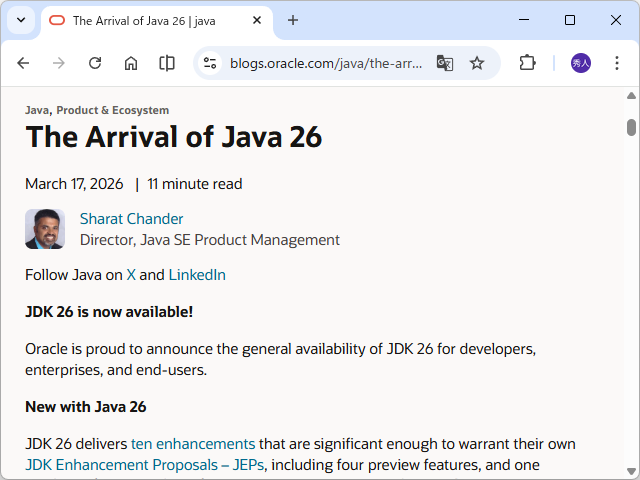
Task: Click the page title The Arrival of Java 26
Action: [x=174, y=137]
